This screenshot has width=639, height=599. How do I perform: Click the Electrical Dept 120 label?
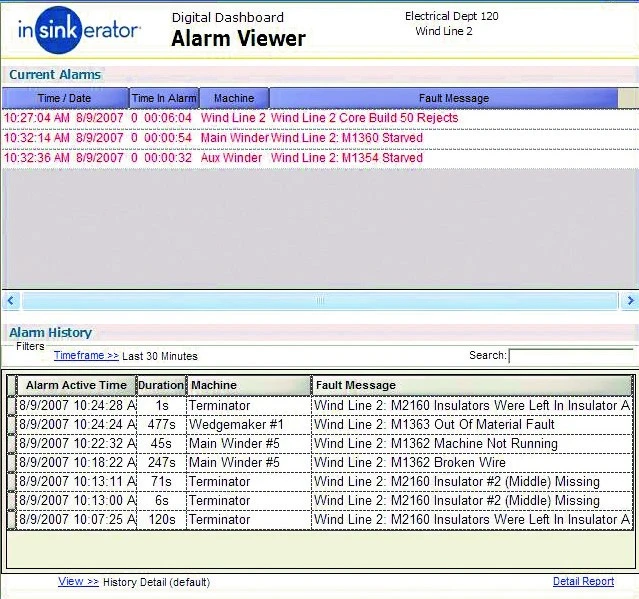pyautogui.click(x=452, y=16)
